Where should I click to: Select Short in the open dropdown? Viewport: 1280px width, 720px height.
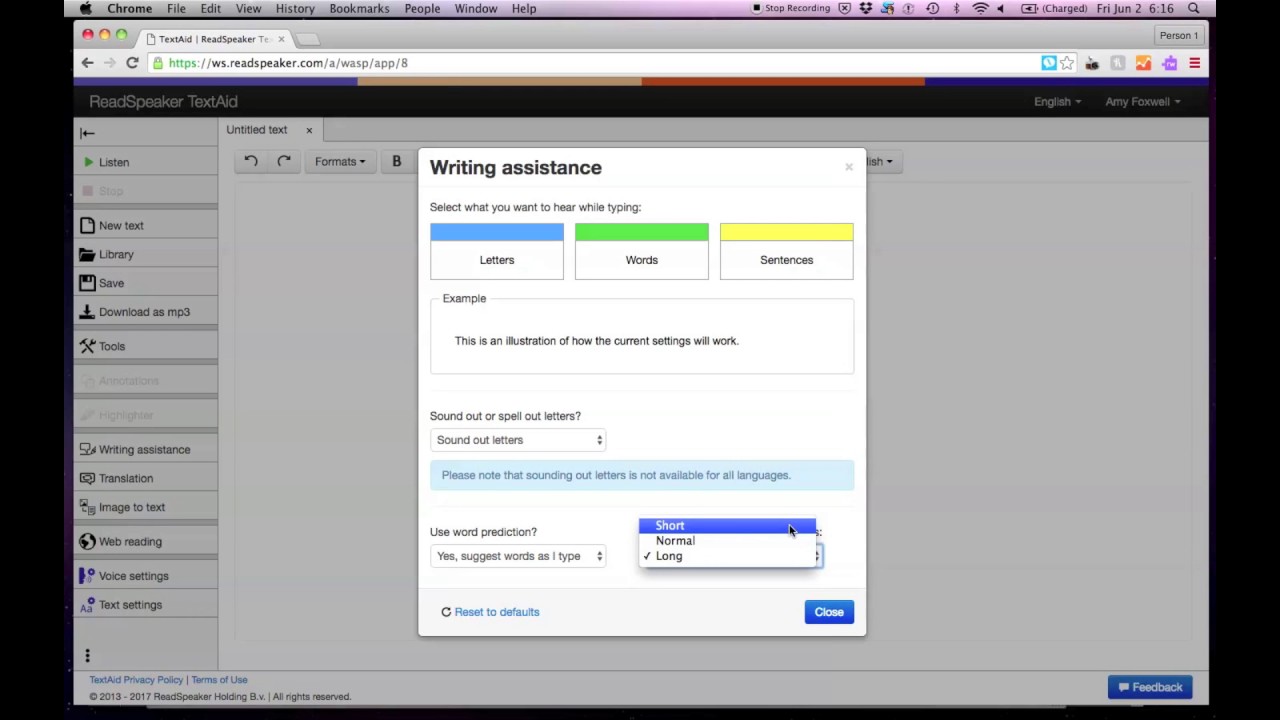(727, 525)
